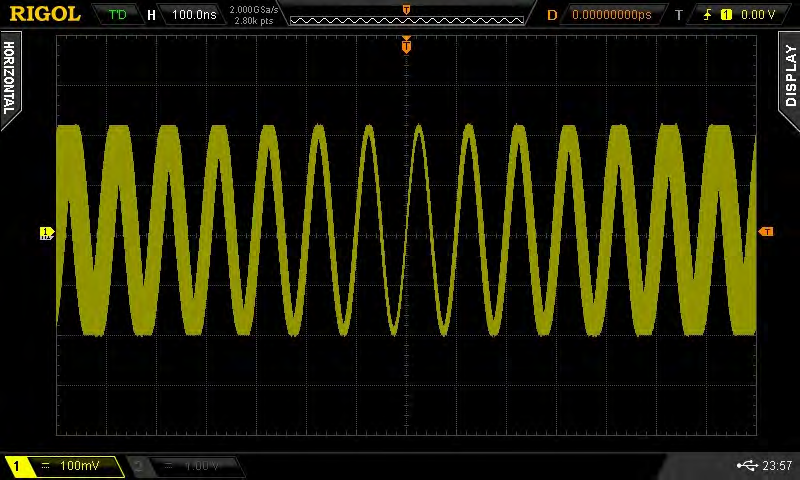Click the waveform memory overview bar
The image size is (800, 480).
click(407, 20)
